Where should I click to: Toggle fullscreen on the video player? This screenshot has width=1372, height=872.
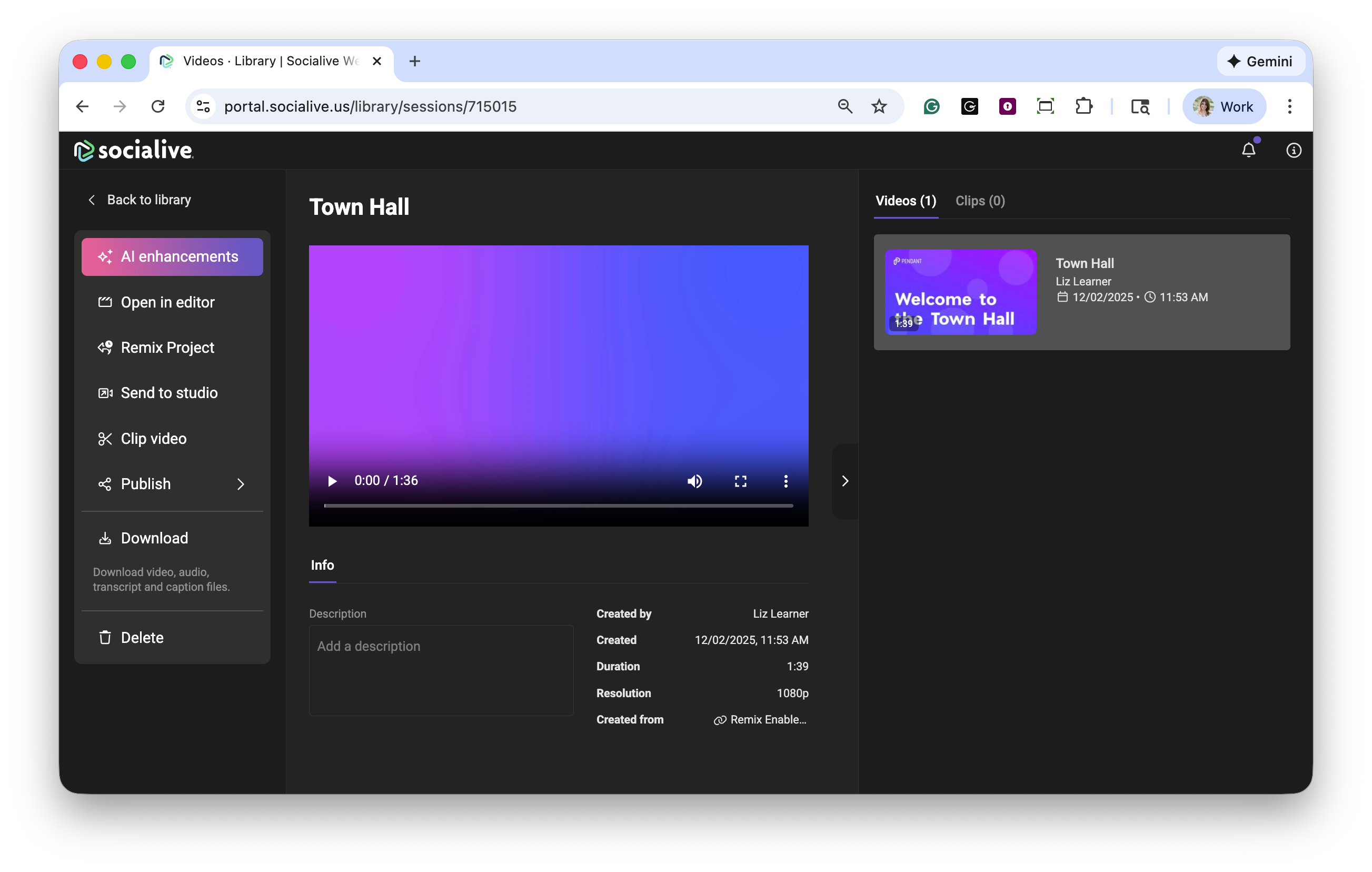740,481
